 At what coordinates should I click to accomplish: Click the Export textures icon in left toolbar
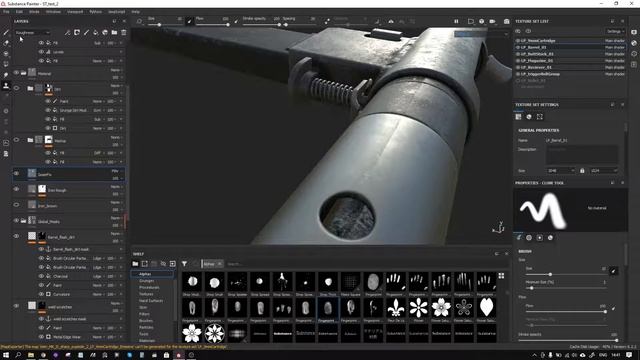pyautogui.click(x=6, y=154)
